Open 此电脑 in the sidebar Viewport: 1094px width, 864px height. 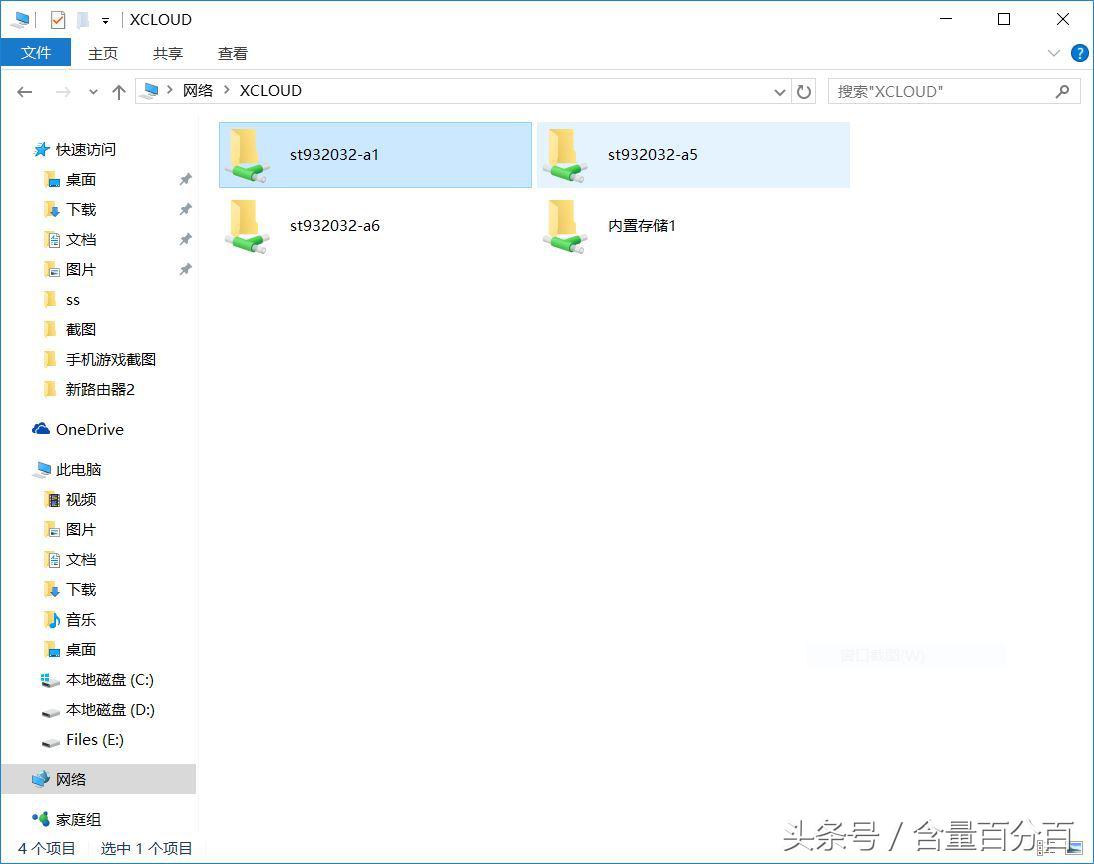click(78, 469)
